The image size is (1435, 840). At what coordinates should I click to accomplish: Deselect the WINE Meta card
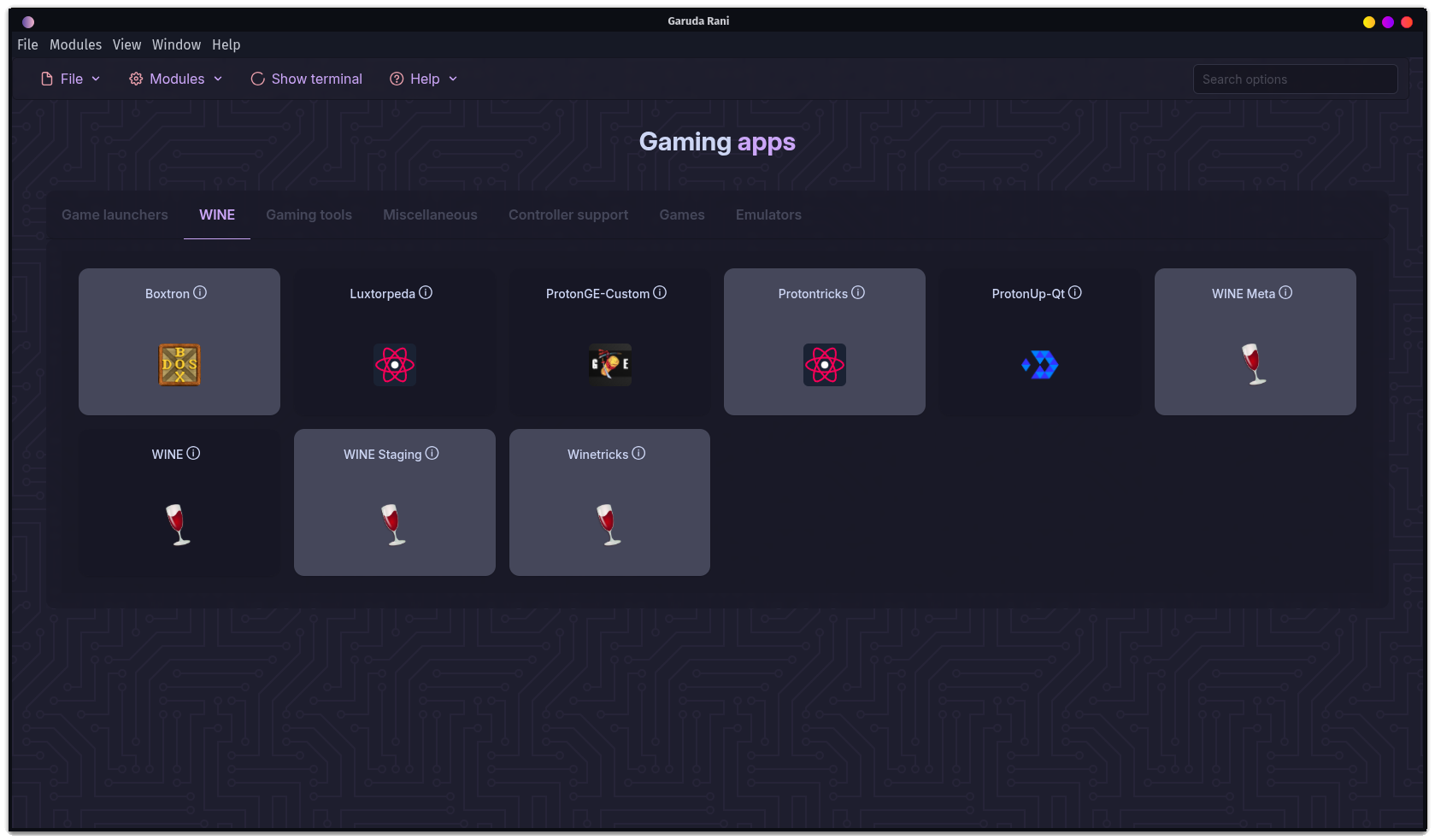pos(1256,342)
